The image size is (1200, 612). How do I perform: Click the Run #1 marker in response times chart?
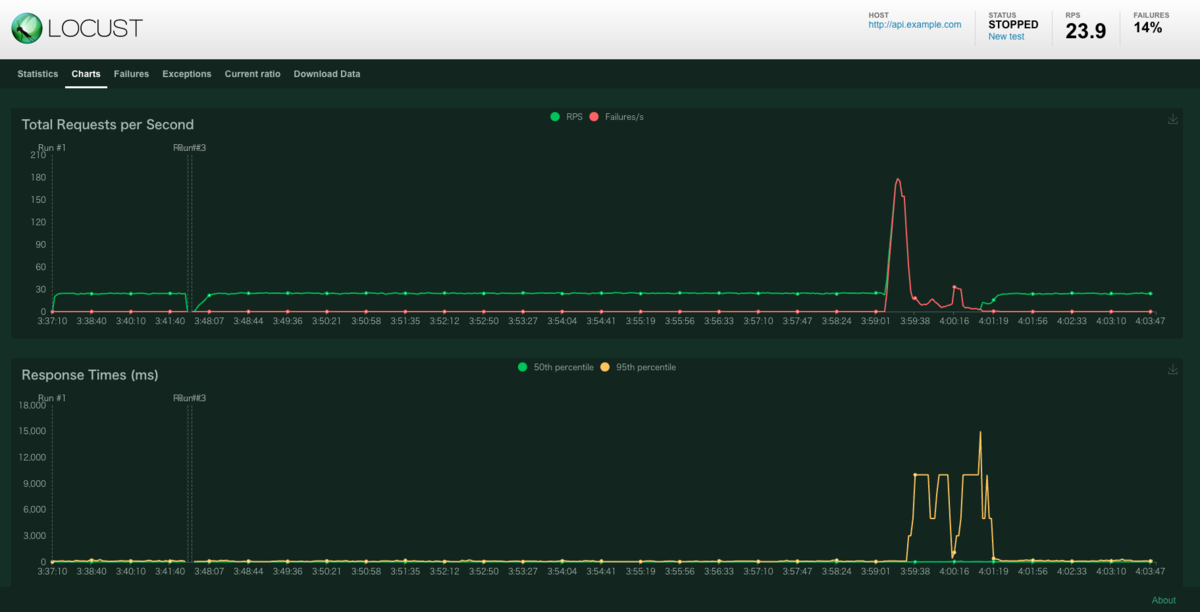pos(52,398)
